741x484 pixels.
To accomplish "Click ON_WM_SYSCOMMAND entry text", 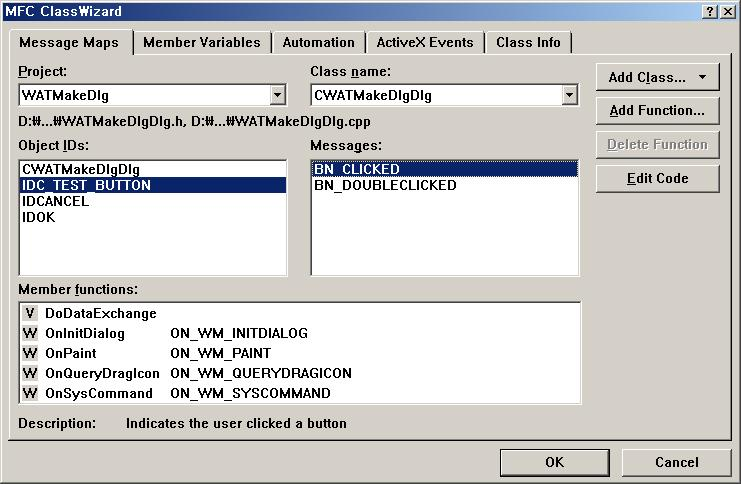I will (x=250, y=393).
